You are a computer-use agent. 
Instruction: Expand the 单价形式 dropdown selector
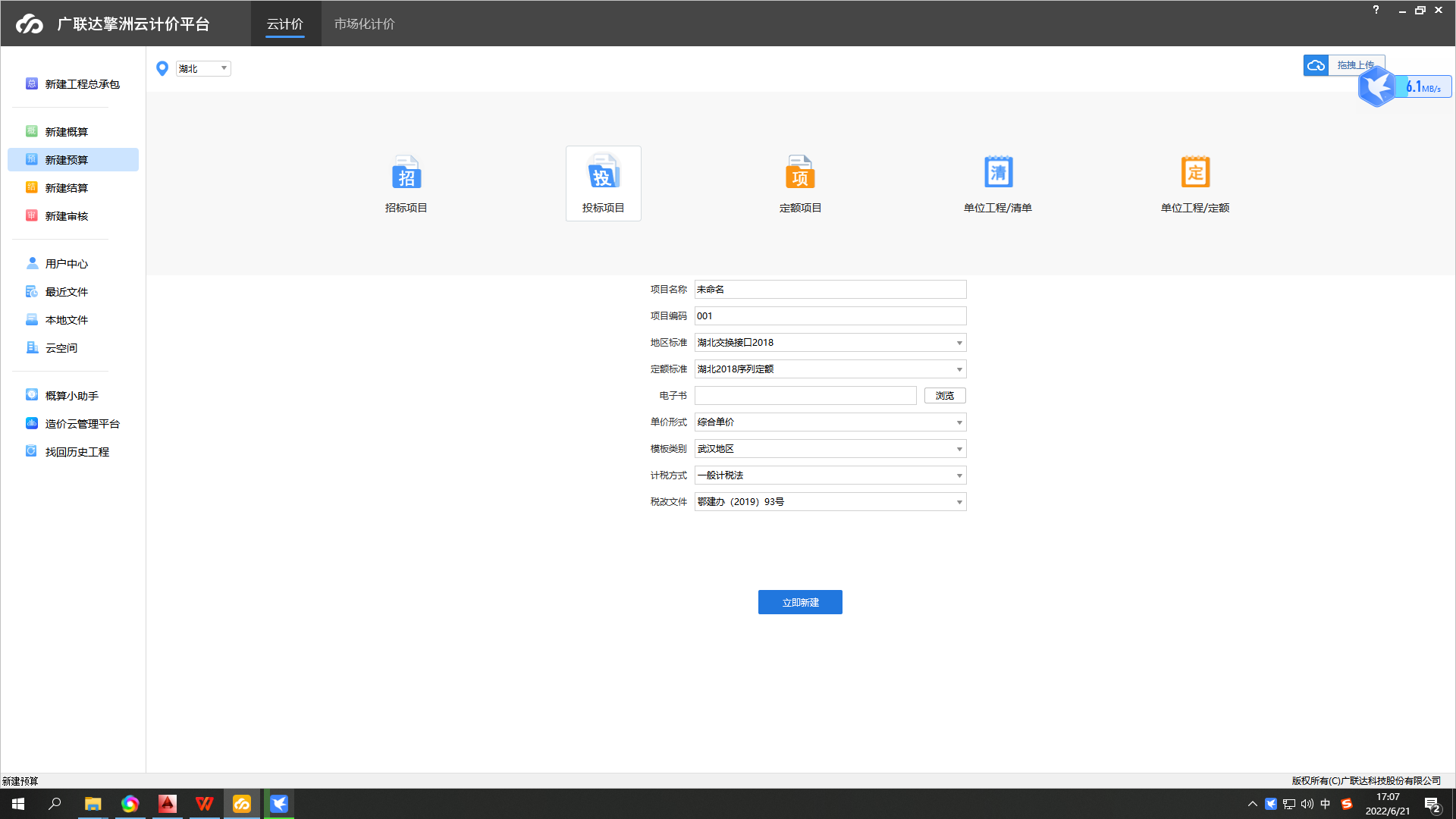pyautogui.click(x=957, y=422)
